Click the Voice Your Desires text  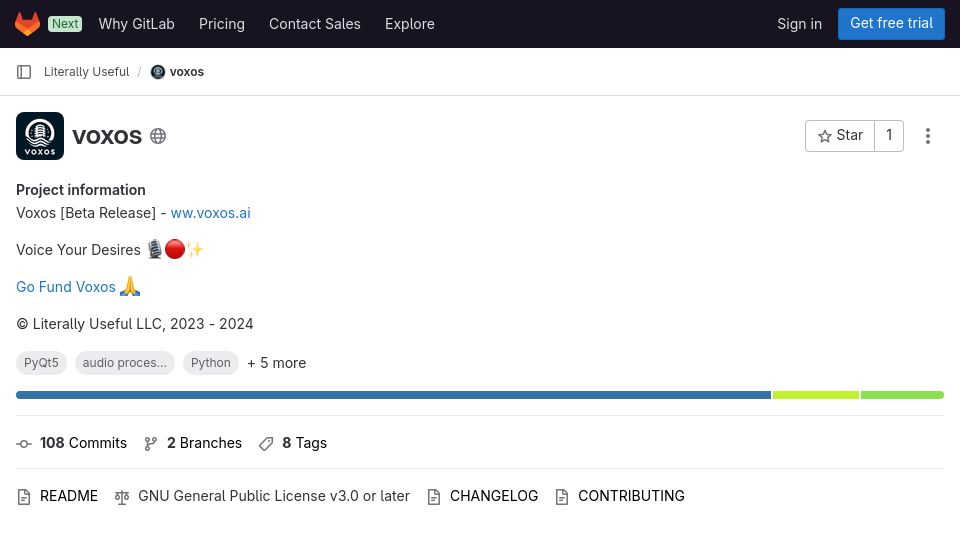[x=78, y=250]
